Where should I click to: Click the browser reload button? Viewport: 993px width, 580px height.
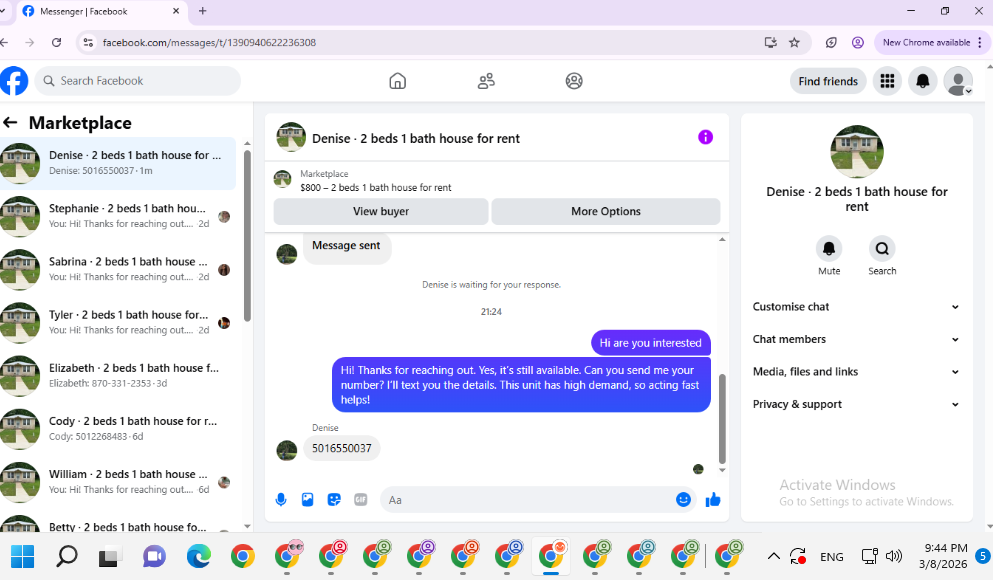pos(56,42)
